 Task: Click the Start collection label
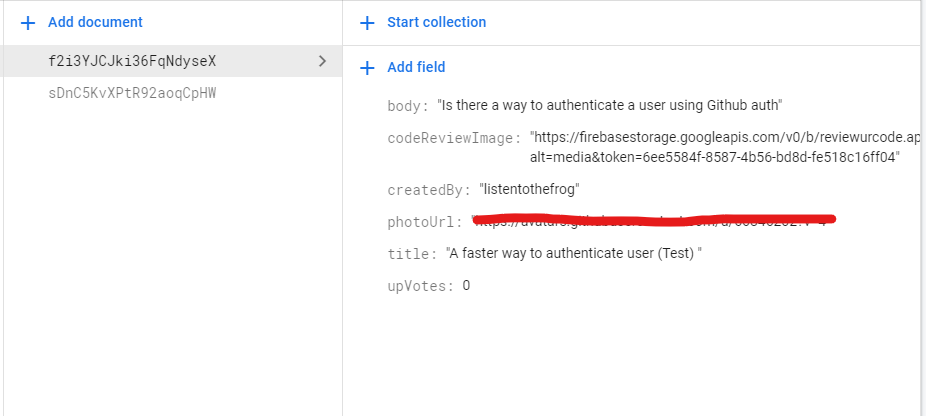[436, 22]
